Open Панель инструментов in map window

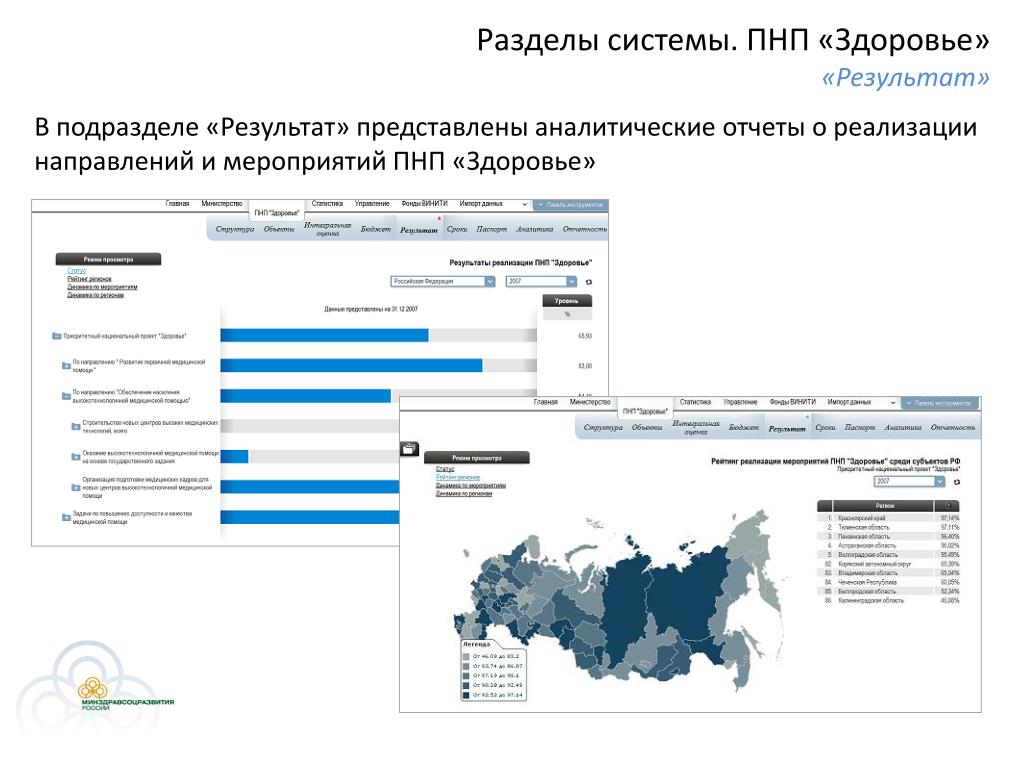[940, 404]
